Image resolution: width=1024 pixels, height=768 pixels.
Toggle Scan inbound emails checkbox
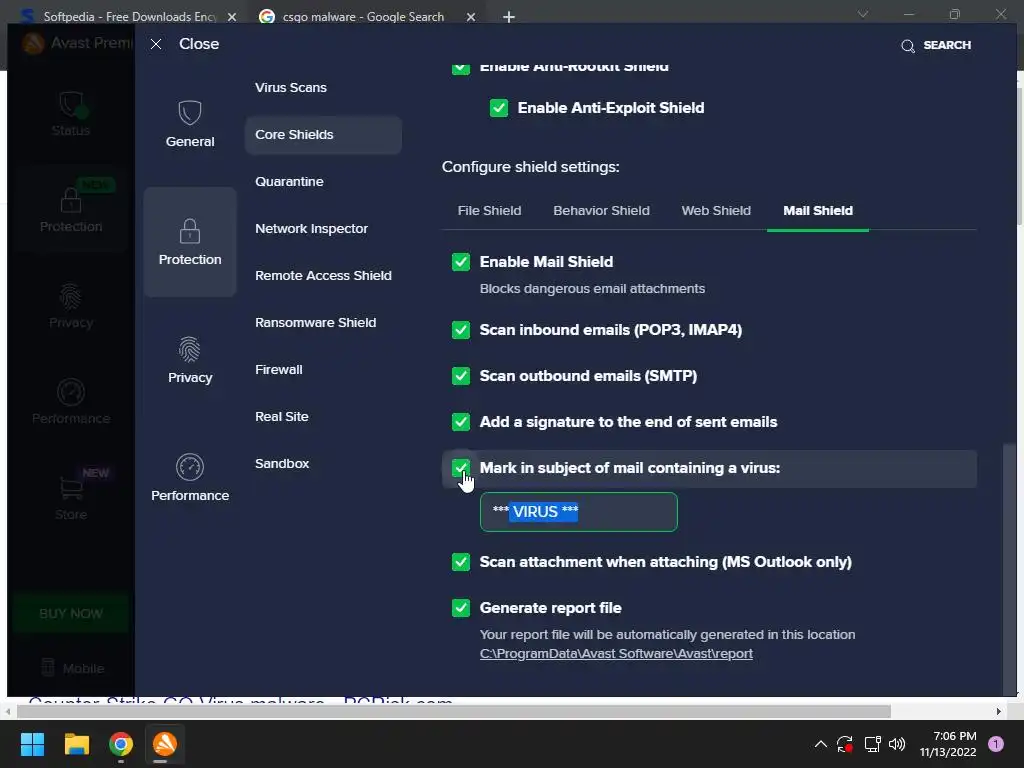click(461, 330)
